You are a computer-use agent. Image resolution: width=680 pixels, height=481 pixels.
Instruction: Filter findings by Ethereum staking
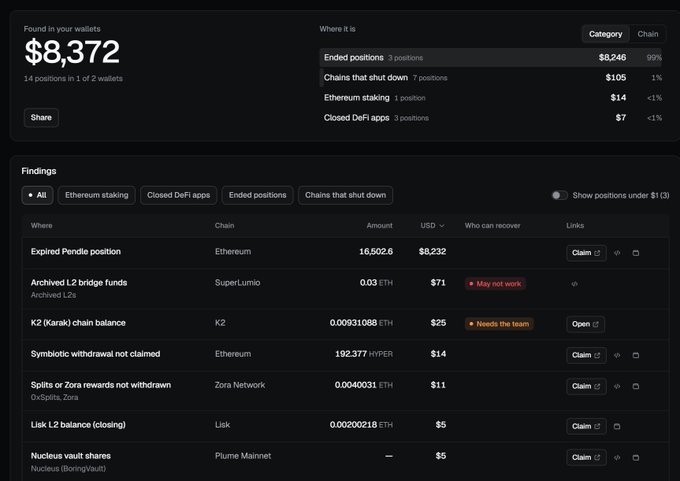tap(97, 195)
